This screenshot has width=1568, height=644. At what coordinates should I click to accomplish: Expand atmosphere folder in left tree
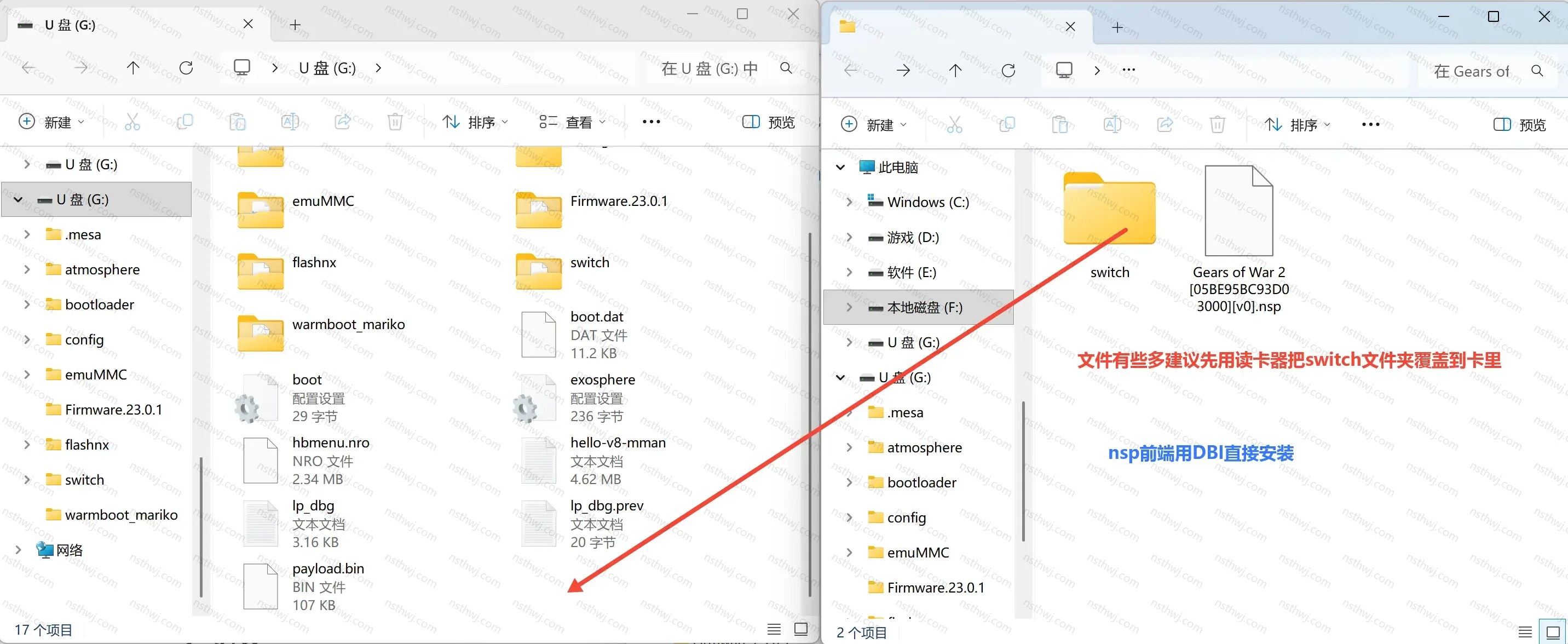[27, 269]
